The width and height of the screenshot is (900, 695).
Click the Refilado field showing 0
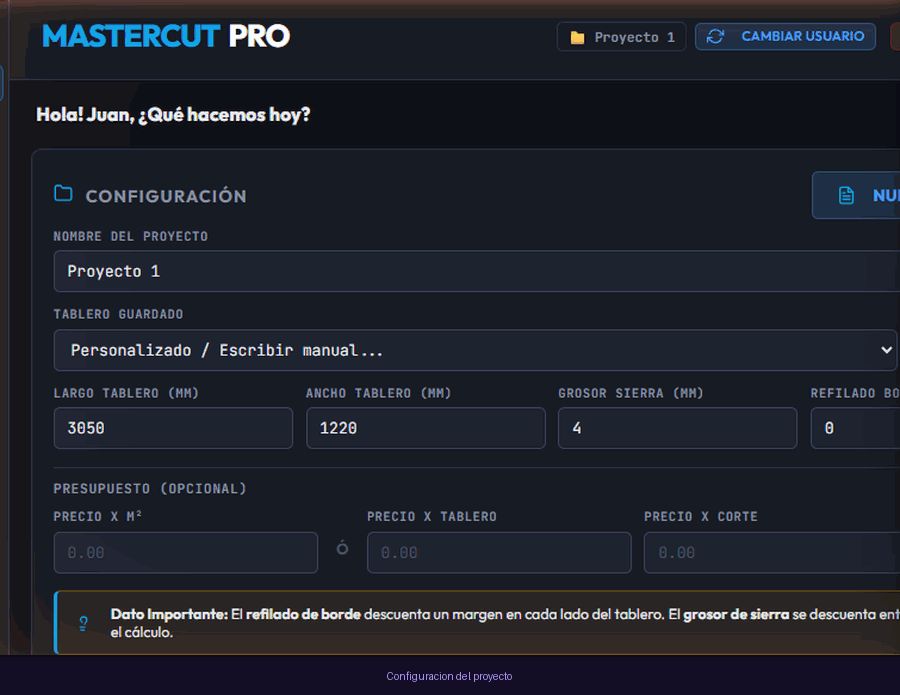[x=855, y=428]
